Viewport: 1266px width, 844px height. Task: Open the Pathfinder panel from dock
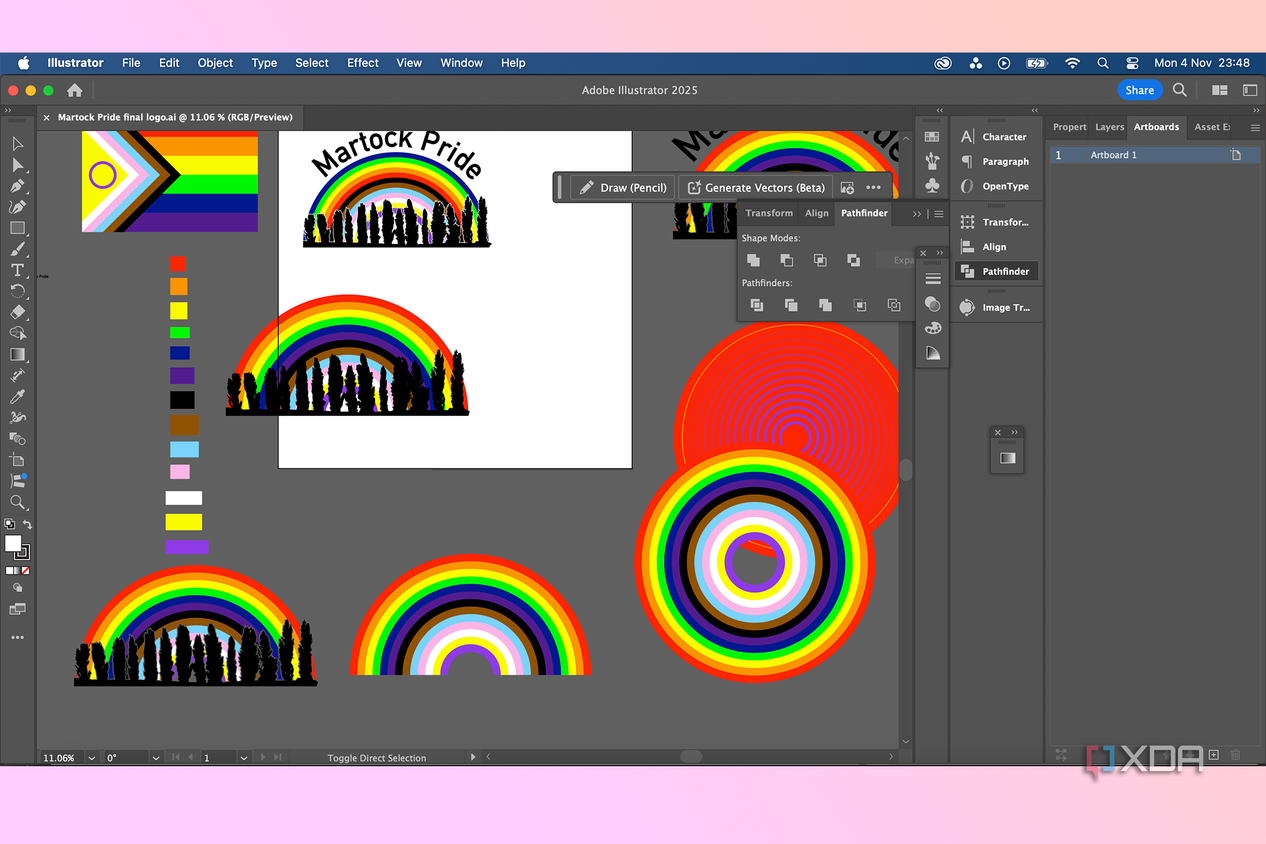click(996, 271)
